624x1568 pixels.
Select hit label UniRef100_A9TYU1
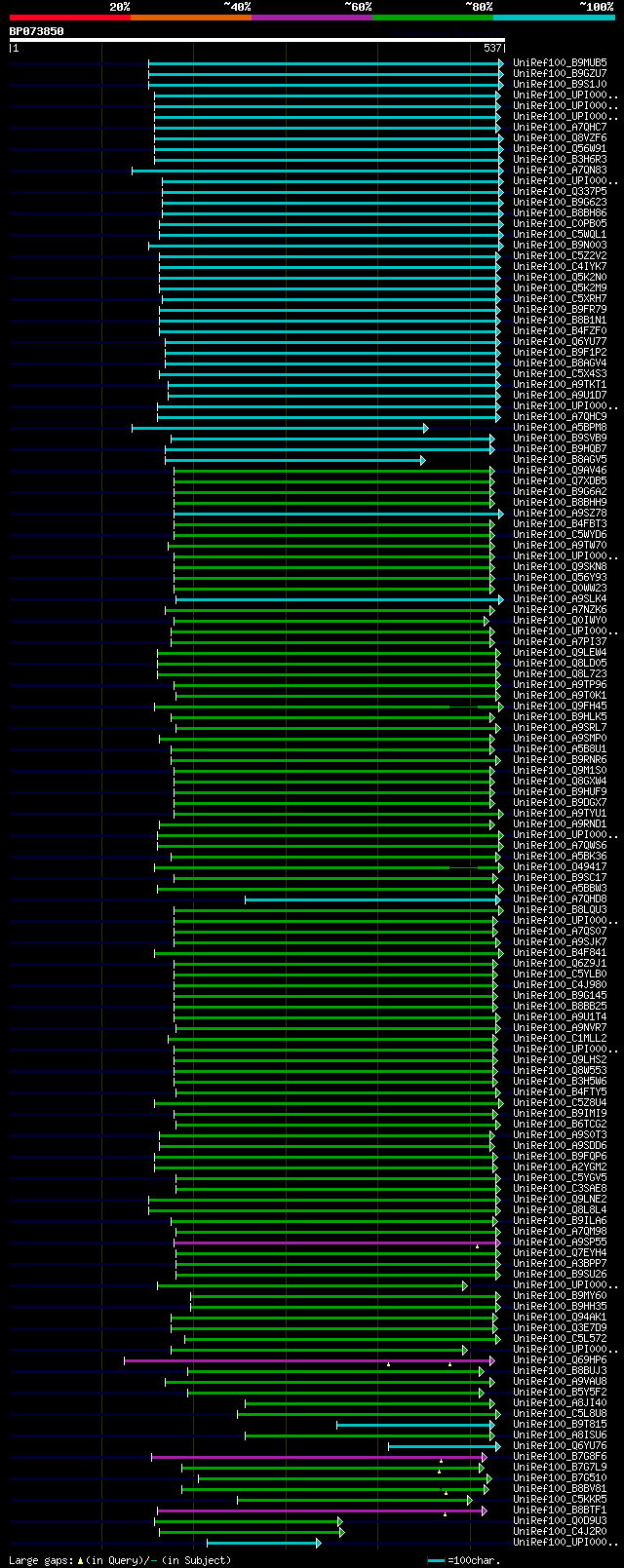pyautogui.click(x=560, y=813)
